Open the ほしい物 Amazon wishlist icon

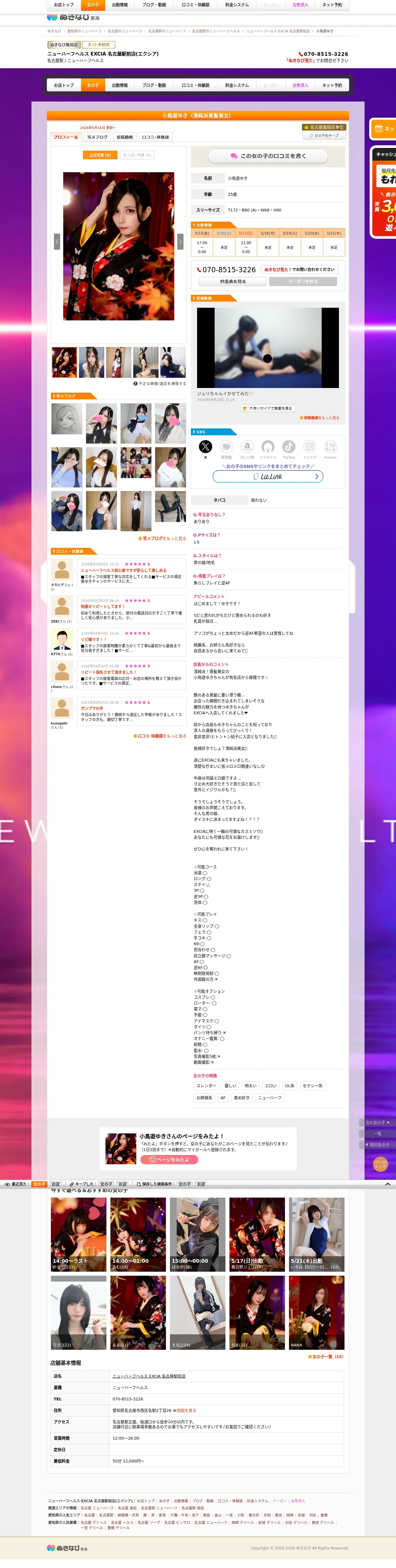coord(247,447)
